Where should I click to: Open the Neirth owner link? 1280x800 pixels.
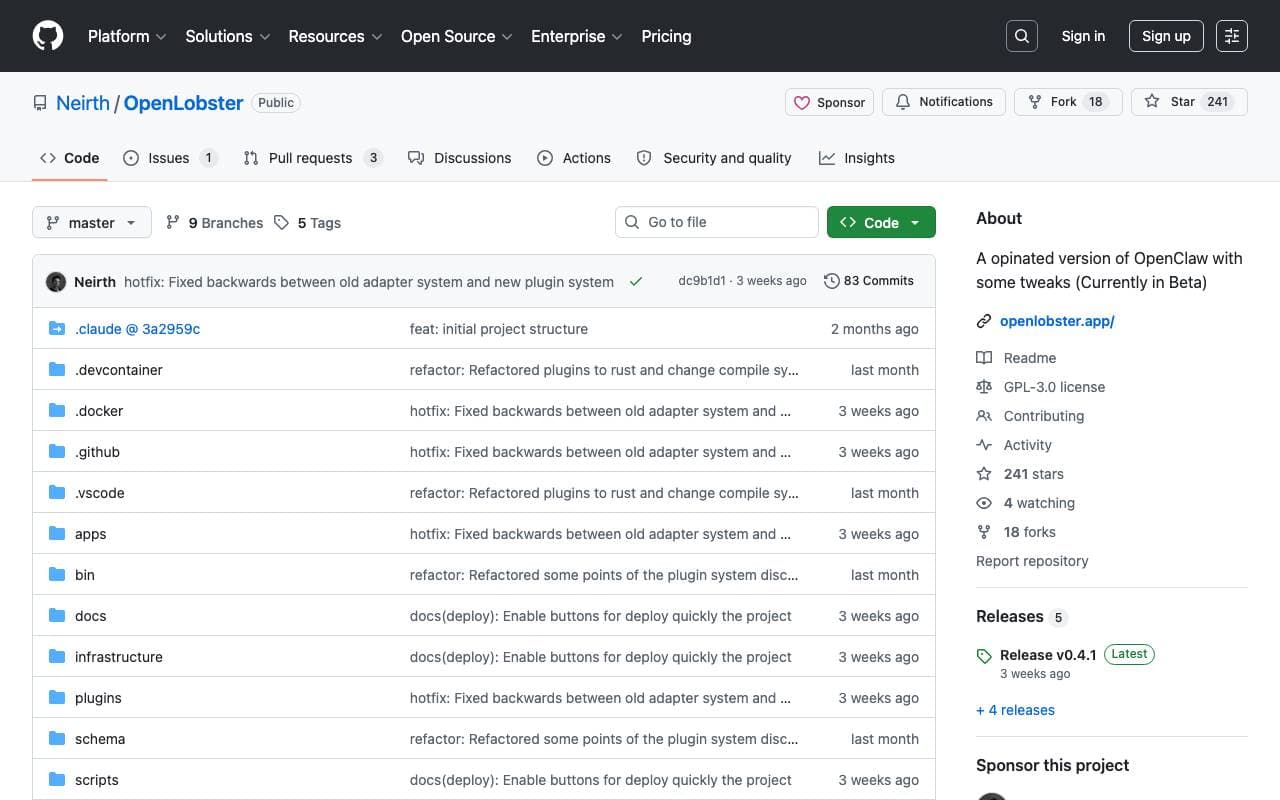coord(83,103)
